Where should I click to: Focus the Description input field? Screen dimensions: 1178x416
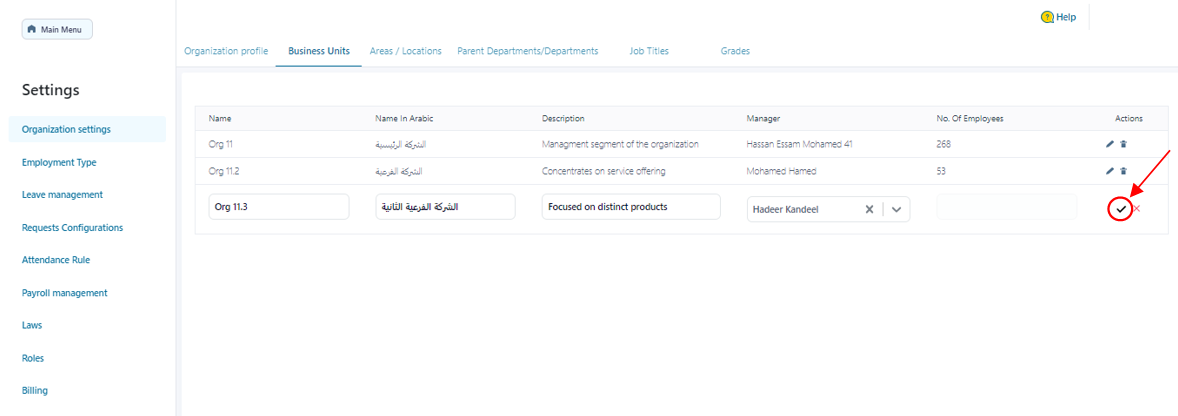tap(630, 207)
